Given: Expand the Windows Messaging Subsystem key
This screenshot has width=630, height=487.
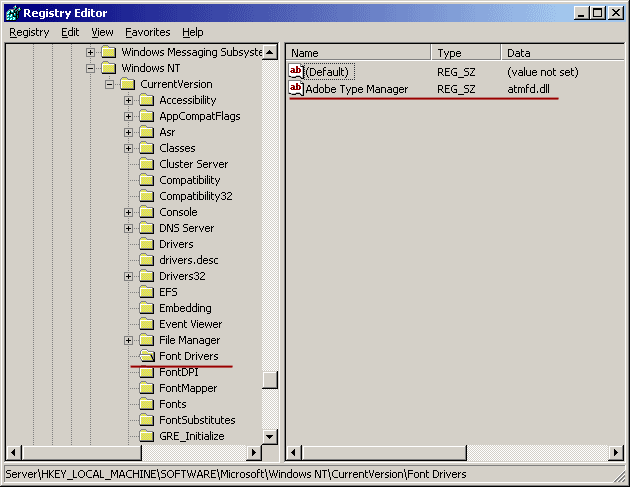Looking at the screenshot, I should click(x=90, y=52).
